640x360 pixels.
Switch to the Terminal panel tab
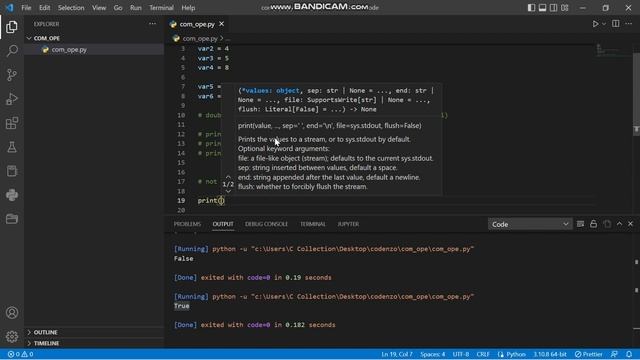click(313, 224)
